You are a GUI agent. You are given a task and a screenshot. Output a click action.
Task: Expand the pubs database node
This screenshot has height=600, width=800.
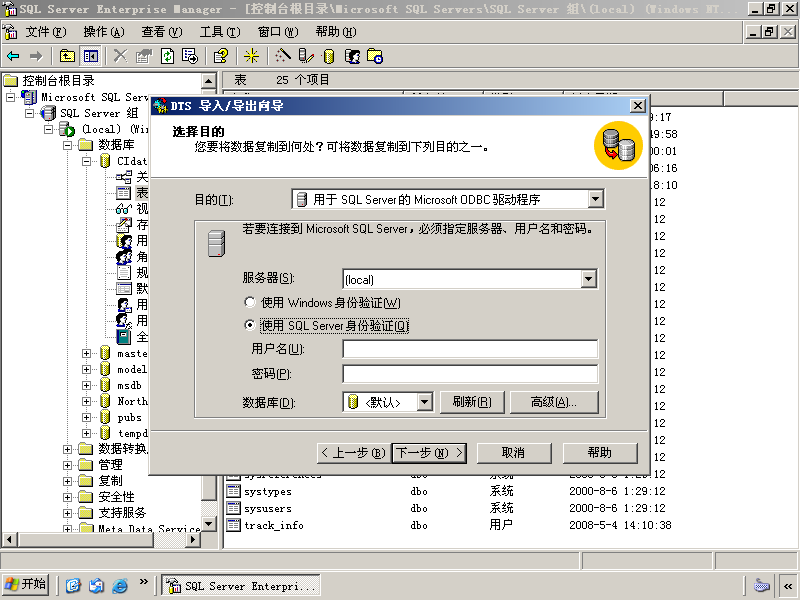pos(87,417)
